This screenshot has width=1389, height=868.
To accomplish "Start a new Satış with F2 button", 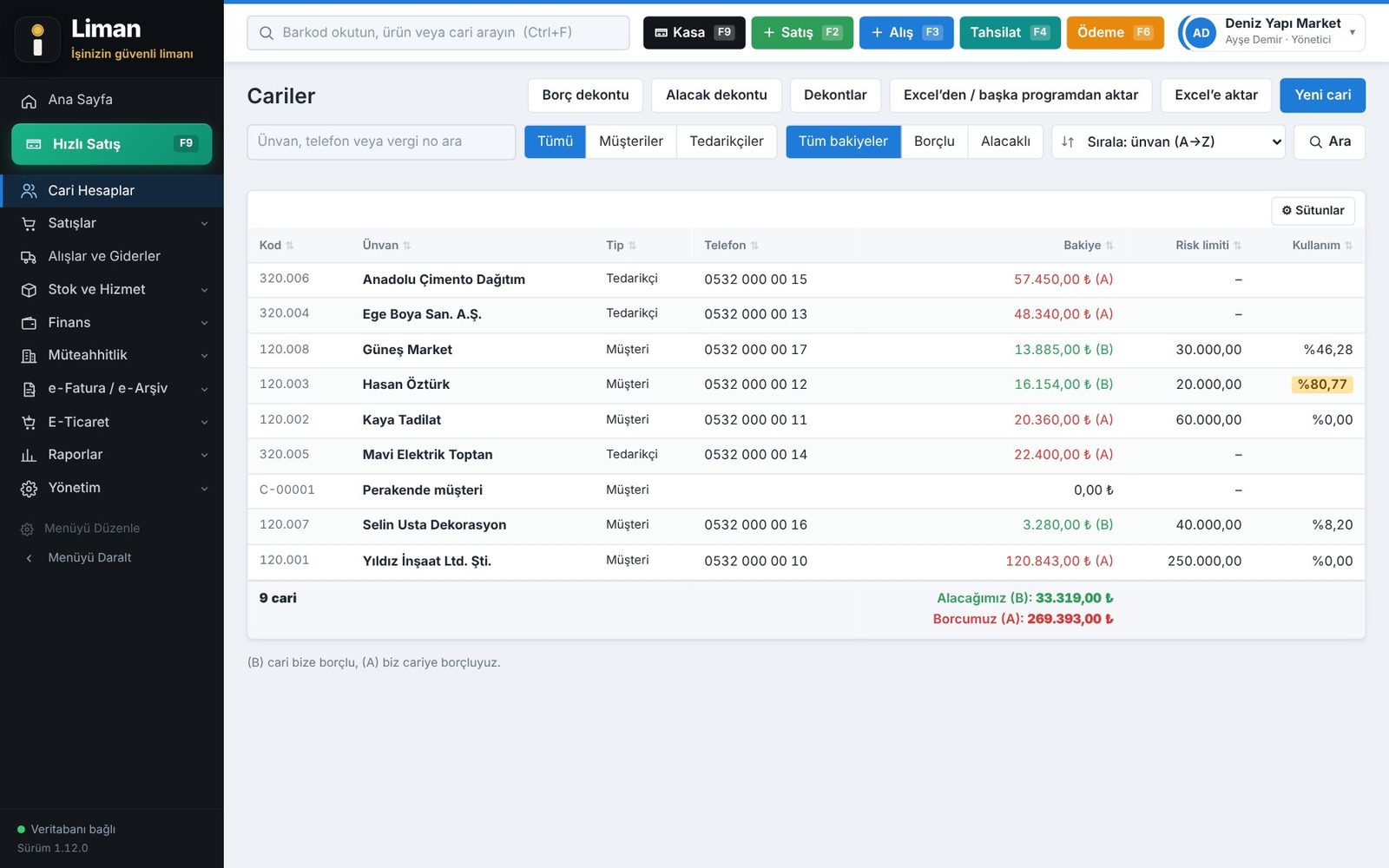I will [x=802, y=33].
